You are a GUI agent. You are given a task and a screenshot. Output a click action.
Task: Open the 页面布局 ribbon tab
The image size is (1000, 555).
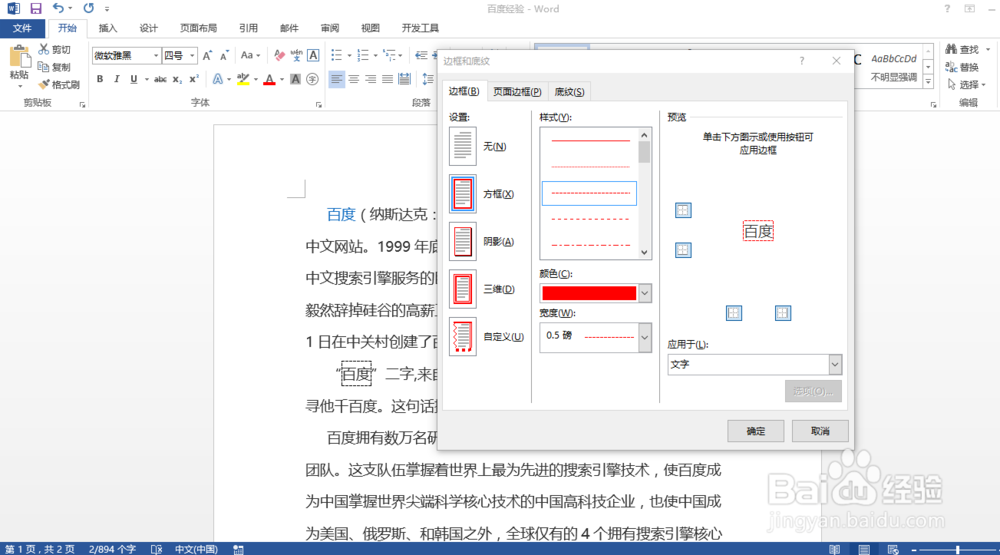click(x=198, y=28)
